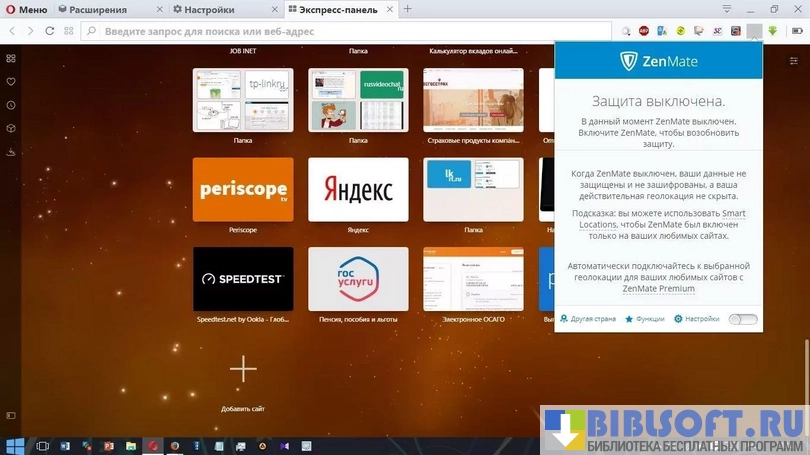This screenshot has height=455, width=810.
Task: Open downloads icon in Opera sidebar
Action: [11, 152]
